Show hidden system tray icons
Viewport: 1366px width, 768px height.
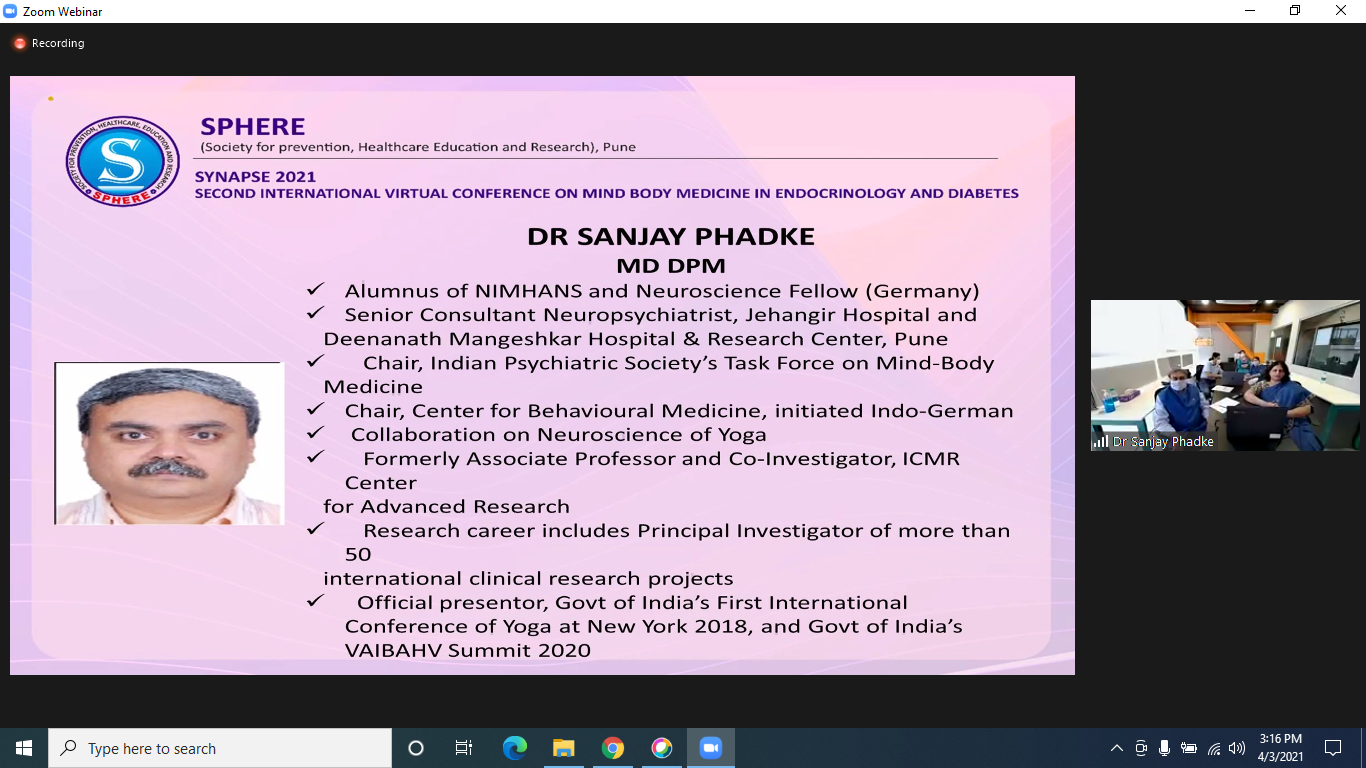click(x=1117, y=748)
